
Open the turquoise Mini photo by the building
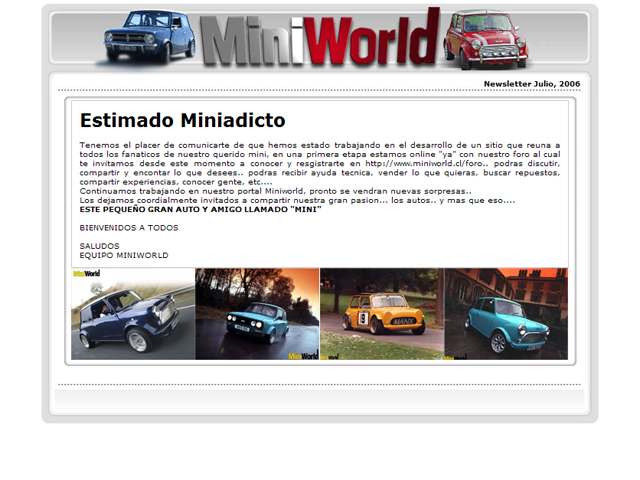(506, 314)
